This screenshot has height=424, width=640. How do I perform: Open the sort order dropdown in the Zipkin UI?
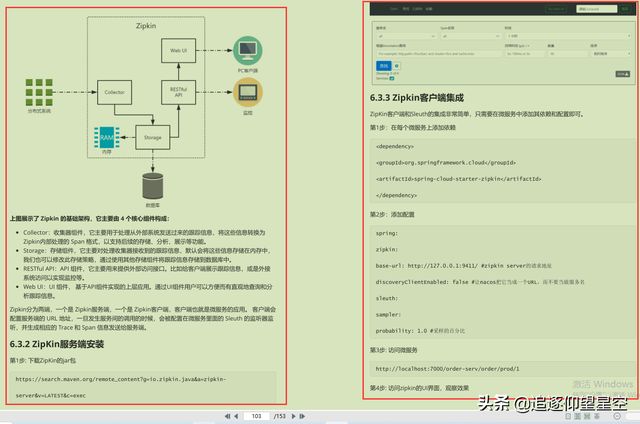[x=611, y=54]
